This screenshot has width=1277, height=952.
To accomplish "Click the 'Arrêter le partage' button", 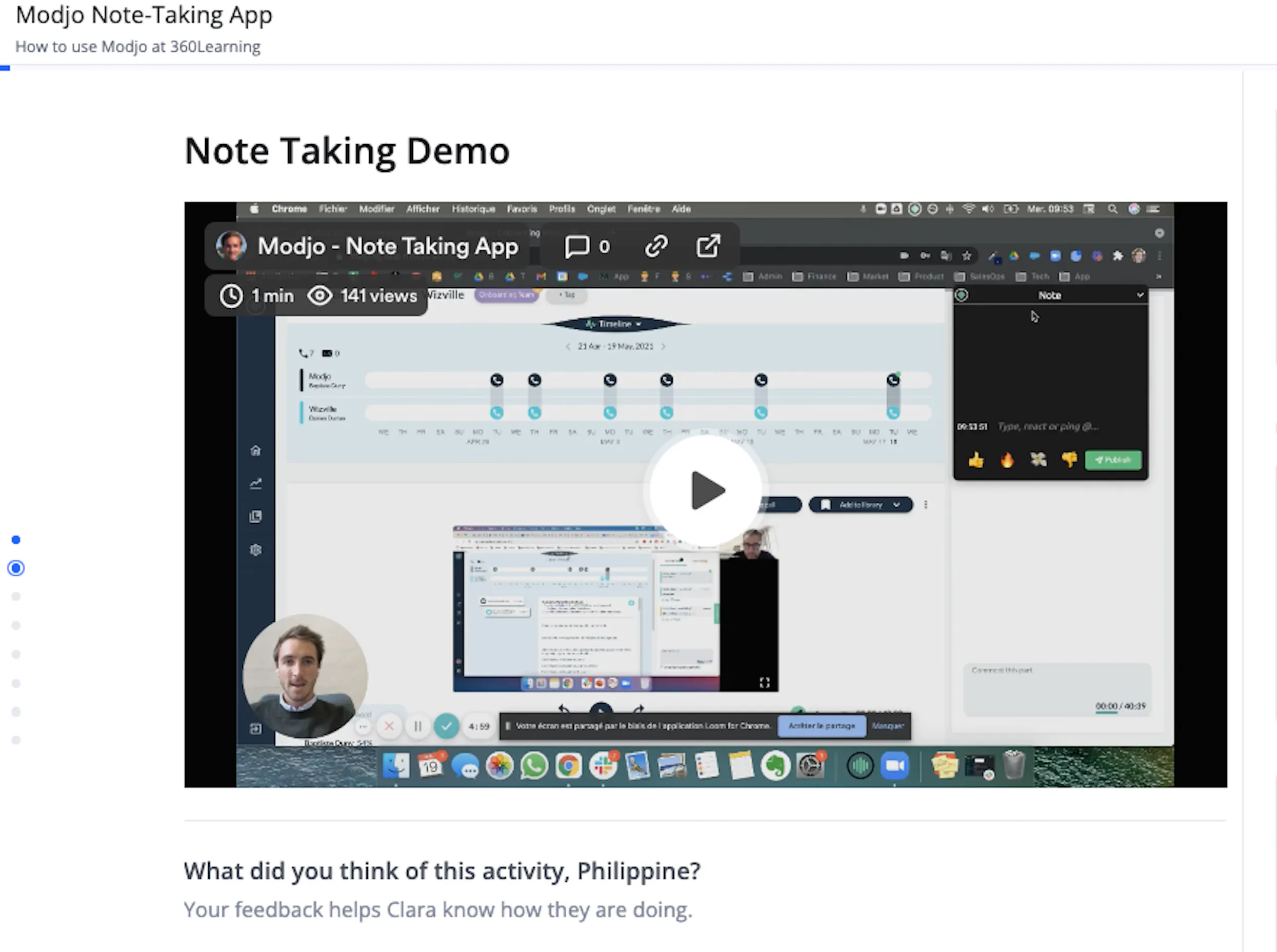I will coord(822,725).
